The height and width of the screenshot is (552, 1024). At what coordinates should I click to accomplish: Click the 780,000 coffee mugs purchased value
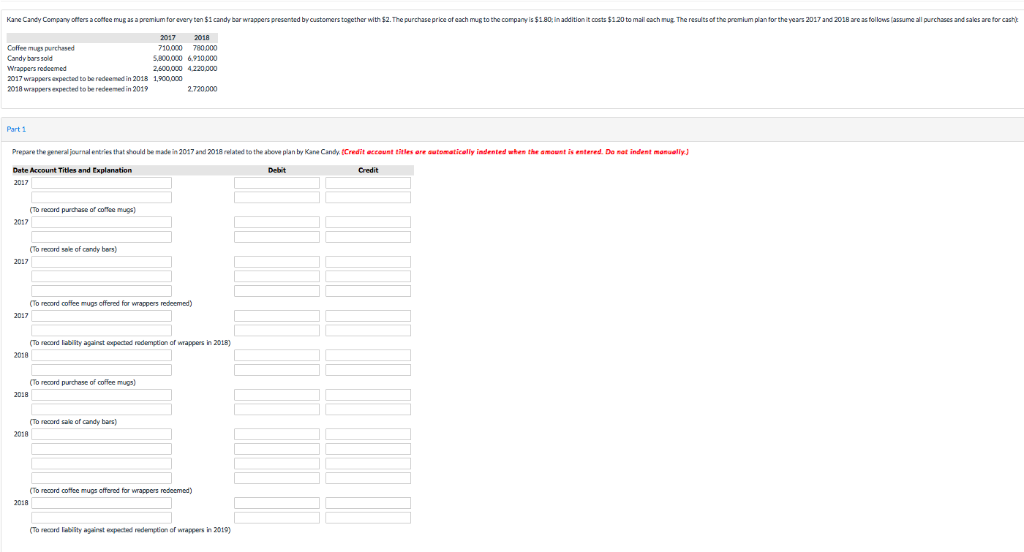click(205, 48)
